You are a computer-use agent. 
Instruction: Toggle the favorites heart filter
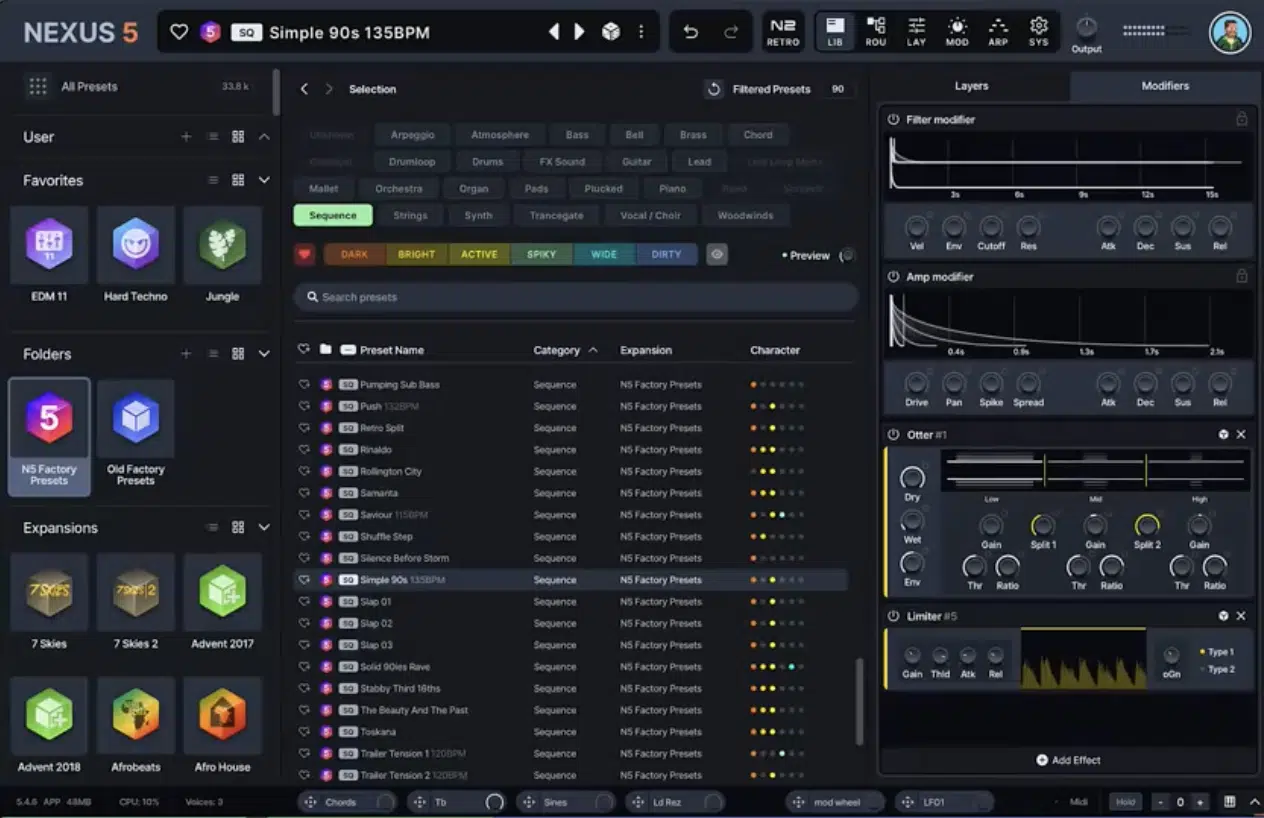[304, 254]
